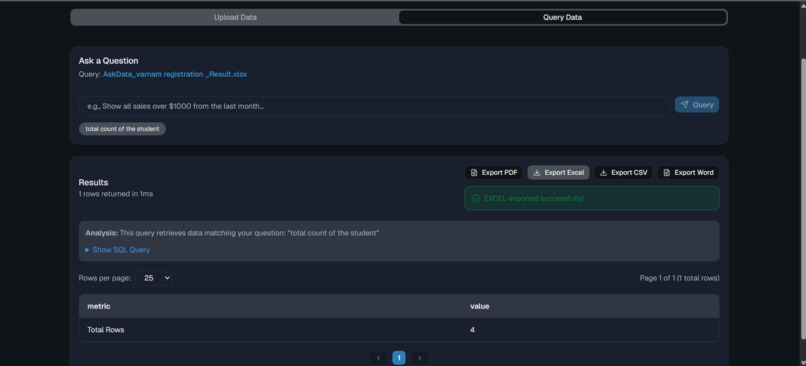Go to the previous results page arrow
The image size is (806, 366).
click(378, 358)
